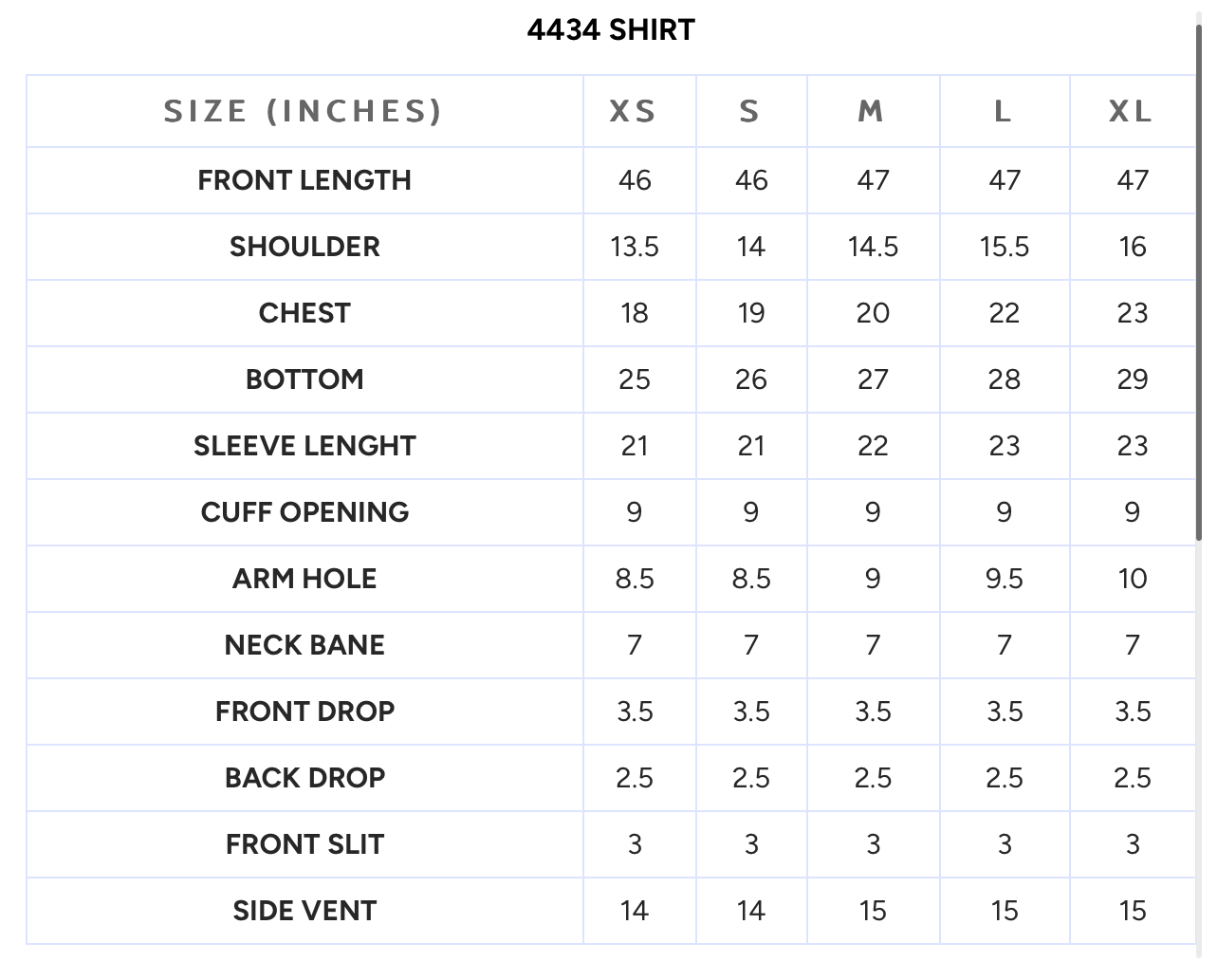The height and width of the screenshot is (980, 1217).
Task: Select the ARM HOLE row label
Action: coord(304,579)
